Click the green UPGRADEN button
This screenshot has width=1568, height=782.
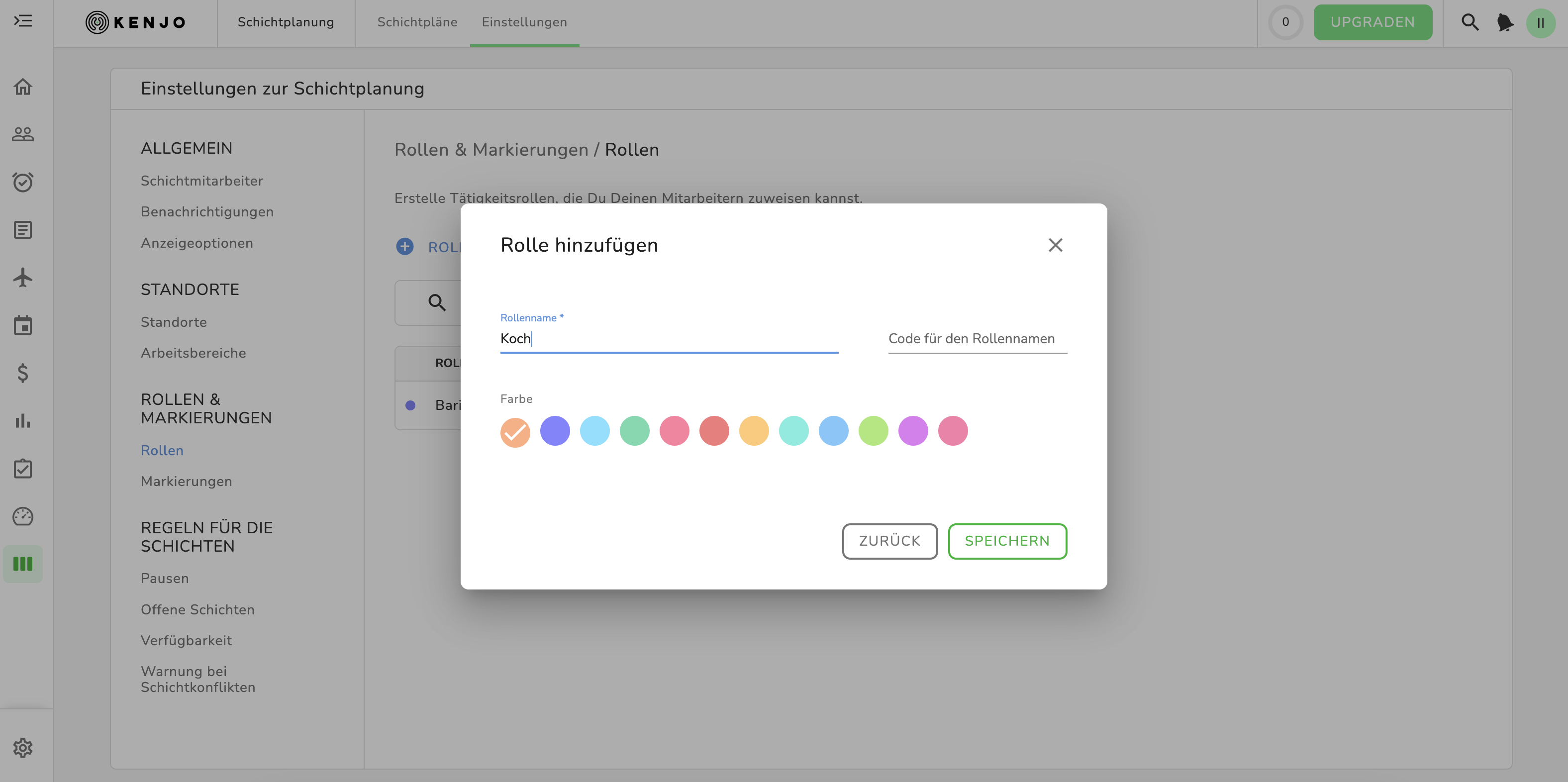1372,22
